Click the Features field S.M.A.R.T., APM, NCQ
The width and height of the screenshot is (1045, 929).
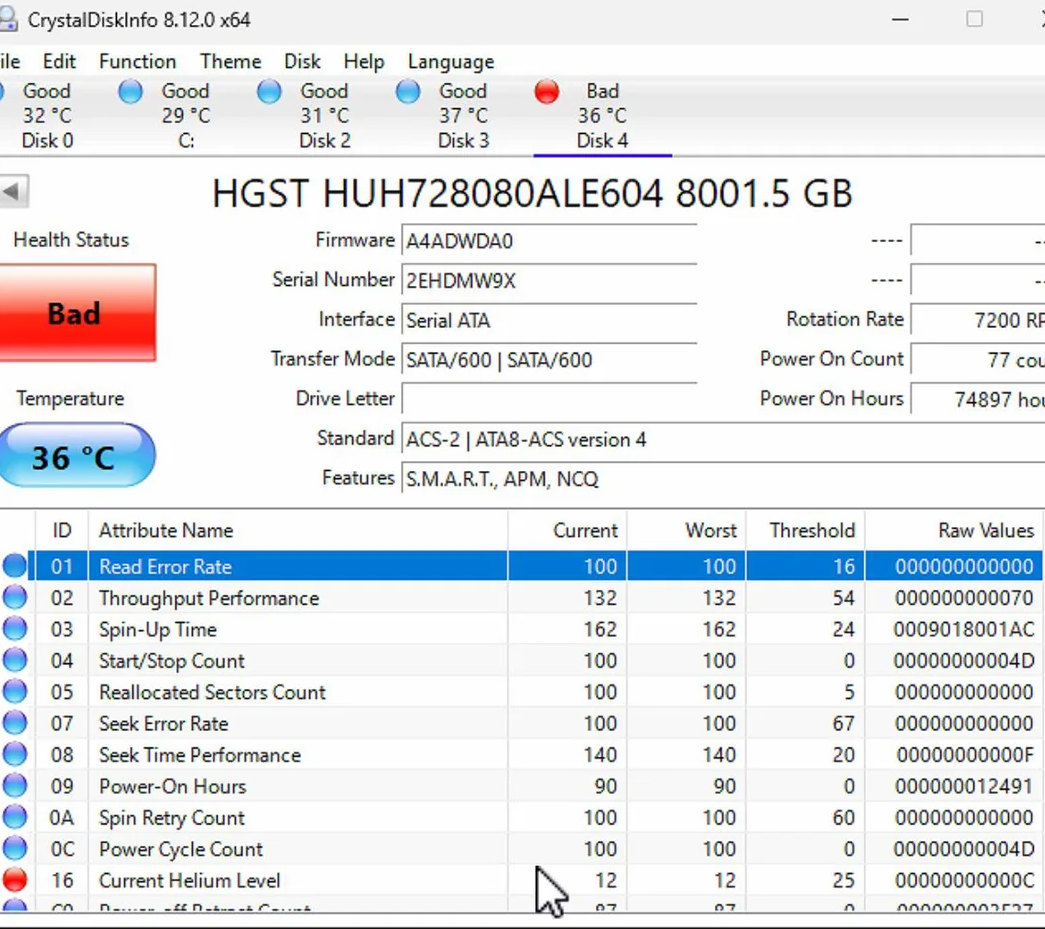pyautogui.click(x=723, y=478)
